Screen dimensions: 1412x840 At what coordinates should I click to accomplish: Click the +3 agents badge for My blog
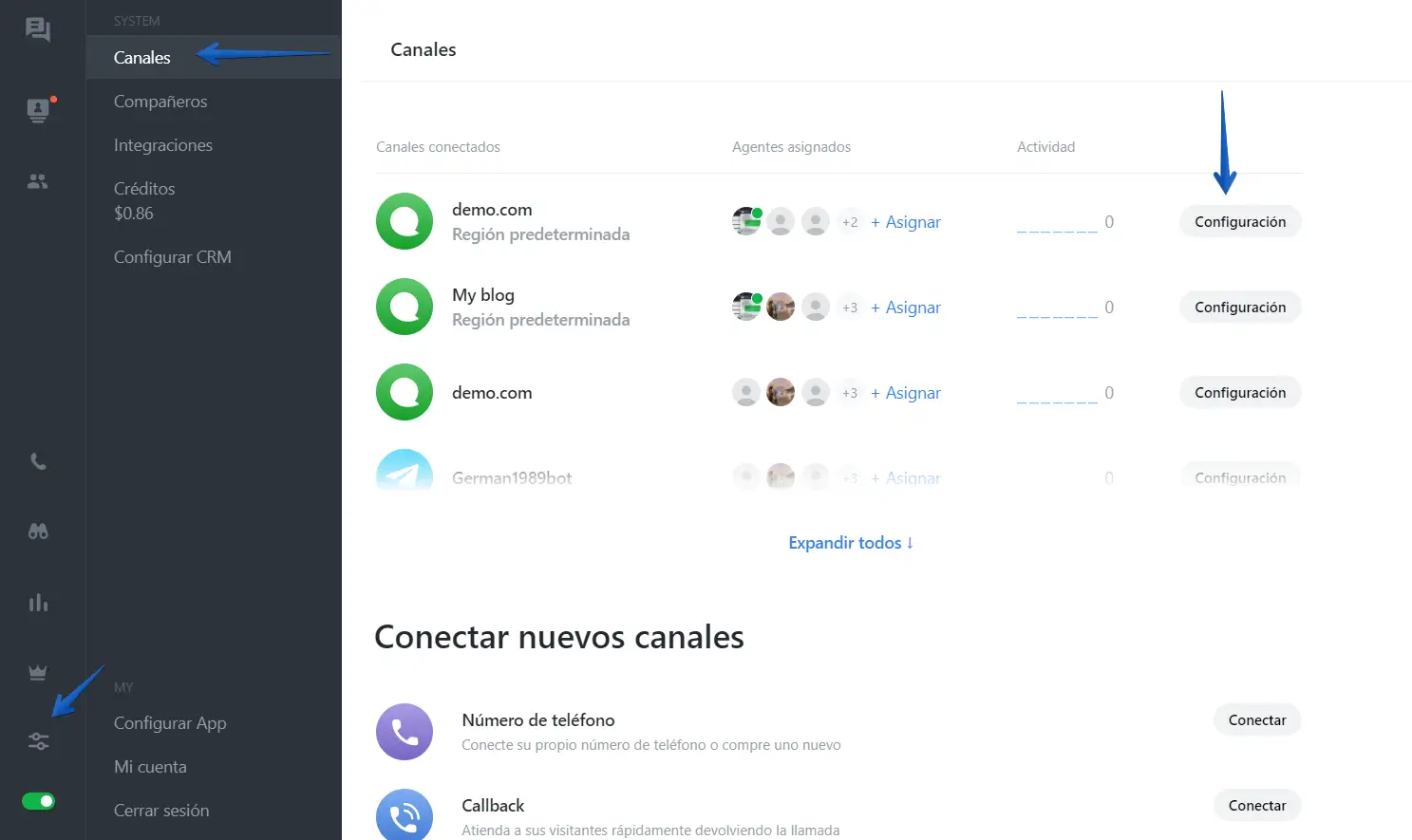(850, 308)
